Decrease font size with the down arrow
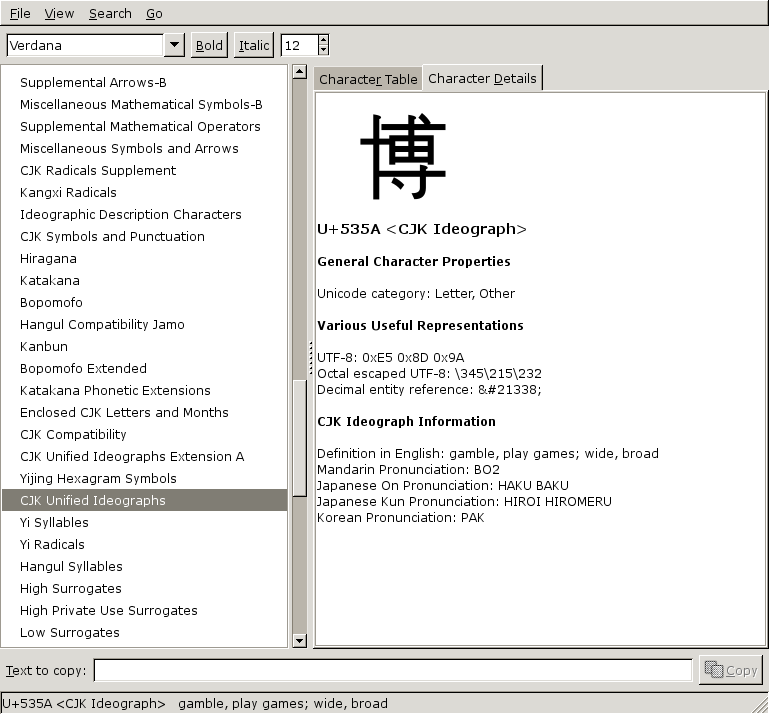 click(x=323, y=51)
